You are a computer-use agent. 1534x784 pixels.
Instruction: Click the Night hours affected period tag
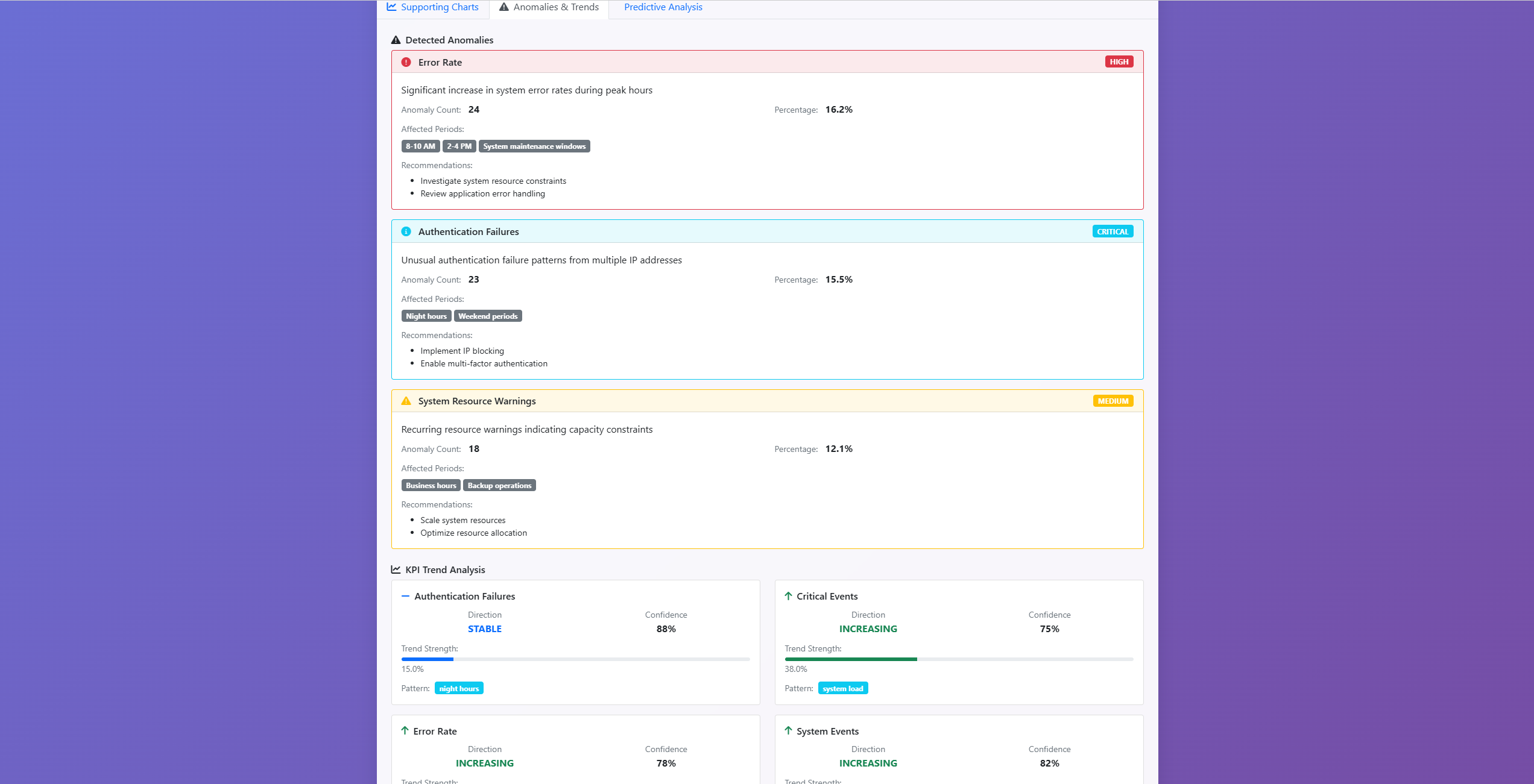coord(426,316)
